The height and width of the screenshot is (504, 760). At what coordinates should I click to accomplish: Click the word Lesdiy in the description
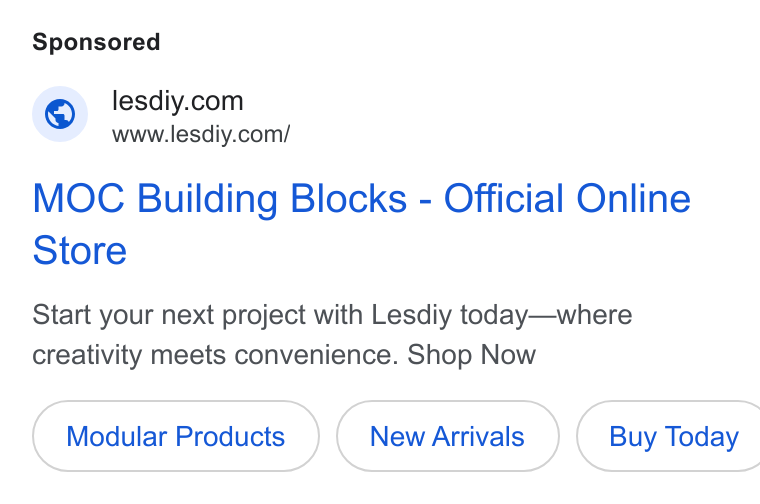pyautogui.click(x=412, y=315)
